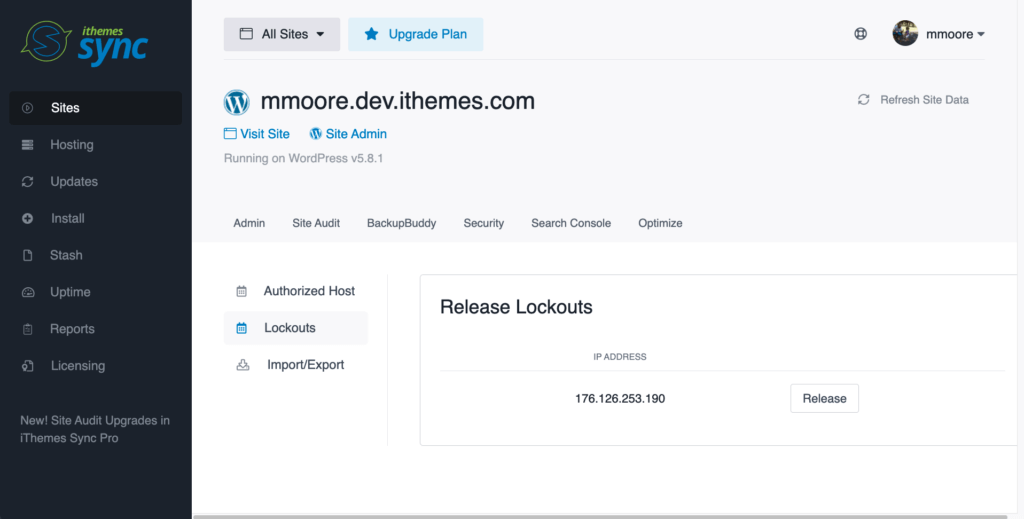The width and height of the screenshot is (1024, 519).
Task: Click the Running on WordPress v5.8.1 text
Action: [304, 159]
